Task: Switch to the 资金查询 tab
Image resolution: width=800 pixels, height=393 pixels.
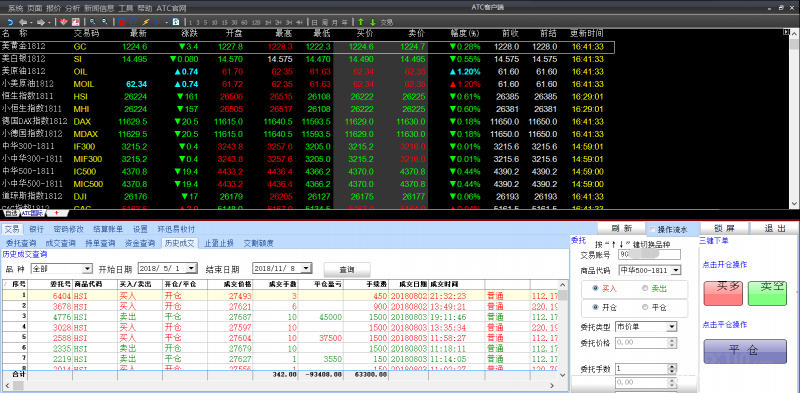Action: point(140,243)
